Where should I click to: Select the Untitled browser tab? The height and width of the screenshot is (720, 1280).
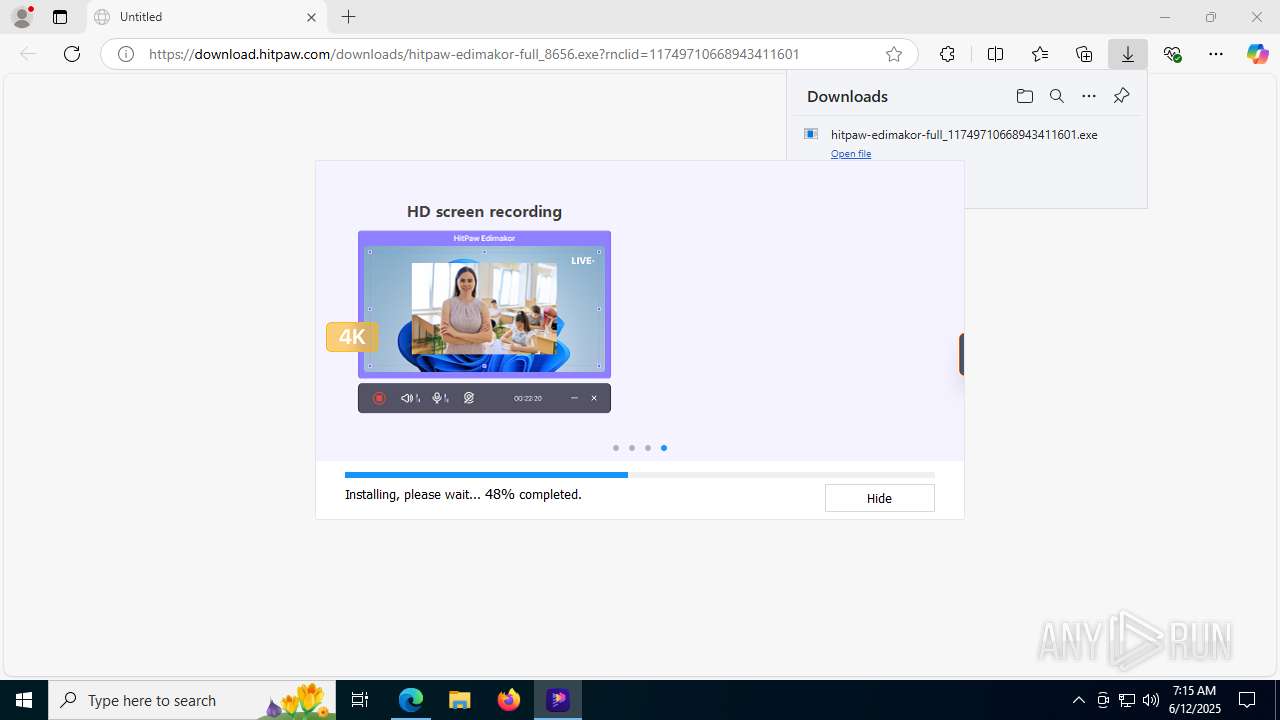[x=207, y=17]
